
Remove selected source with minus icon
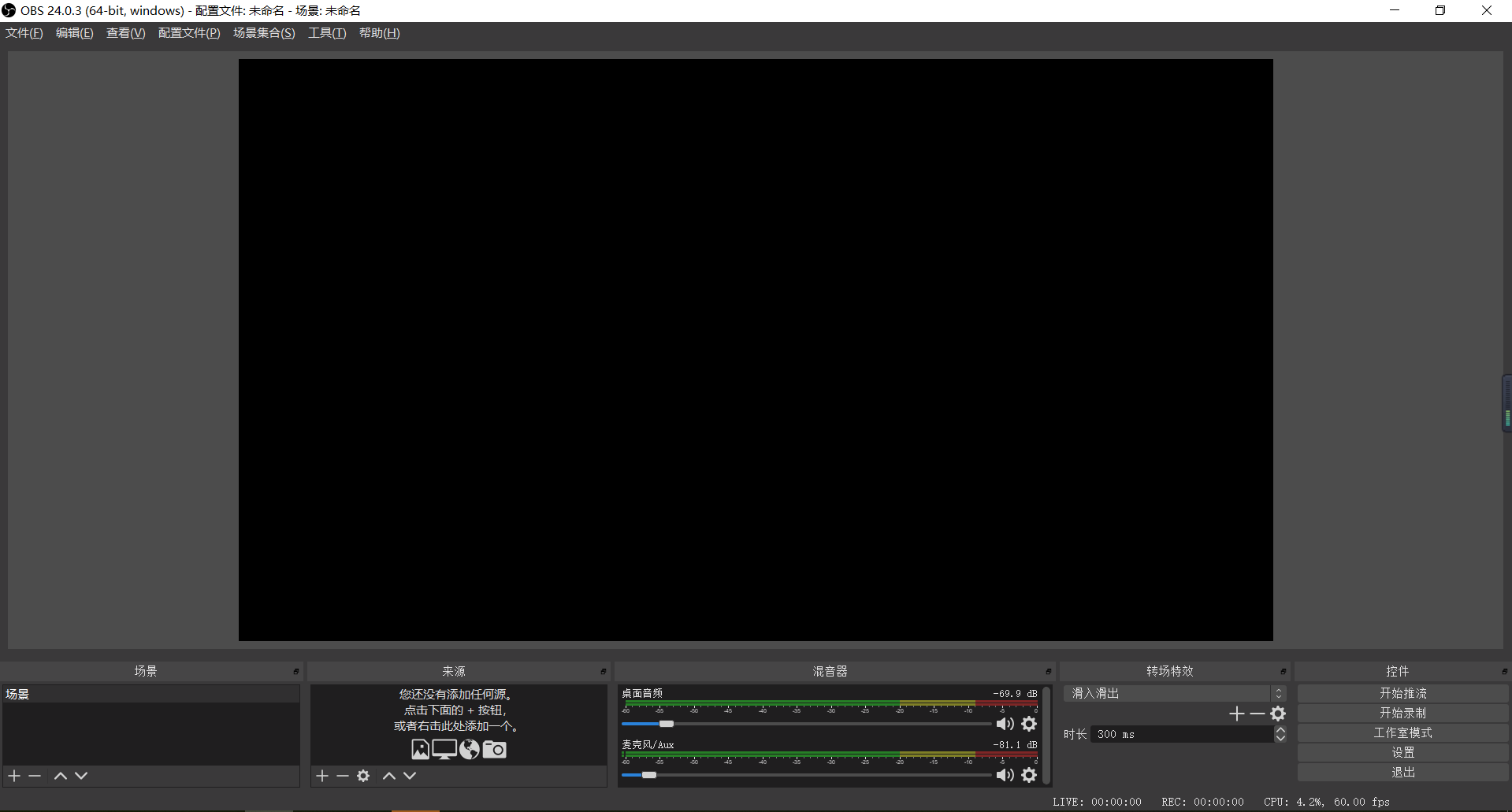point(343,776)
